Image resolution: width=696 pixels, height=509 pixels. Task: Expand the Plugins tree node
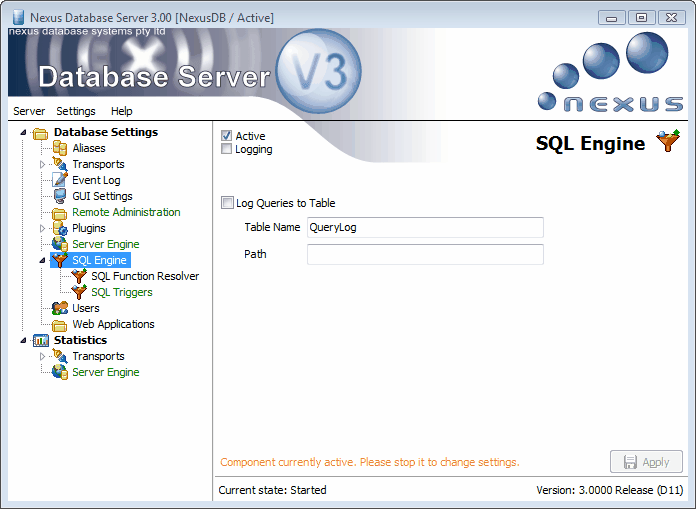pyautogui.click(x=42, y=229)
